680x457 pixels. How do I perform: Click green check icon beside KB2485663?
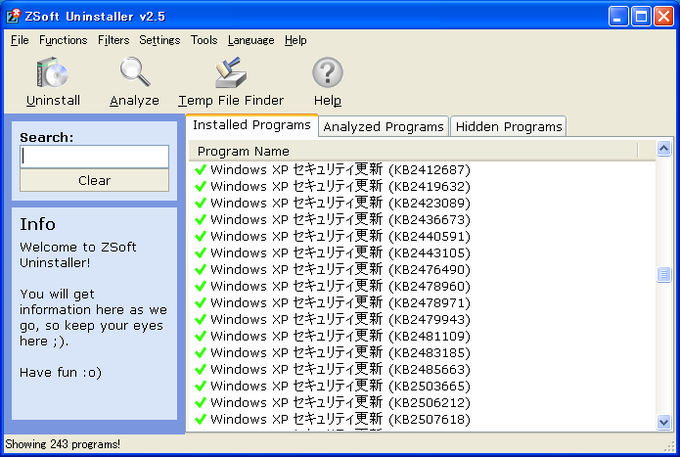(200, 369)
